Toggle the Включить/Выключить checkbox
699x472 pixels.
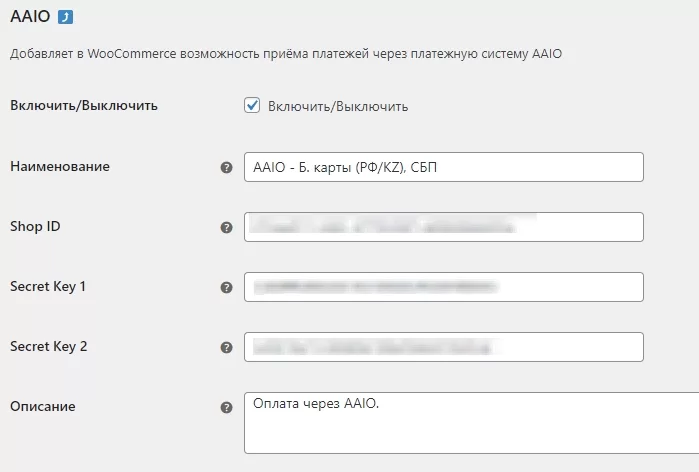(x=252, y=105)
